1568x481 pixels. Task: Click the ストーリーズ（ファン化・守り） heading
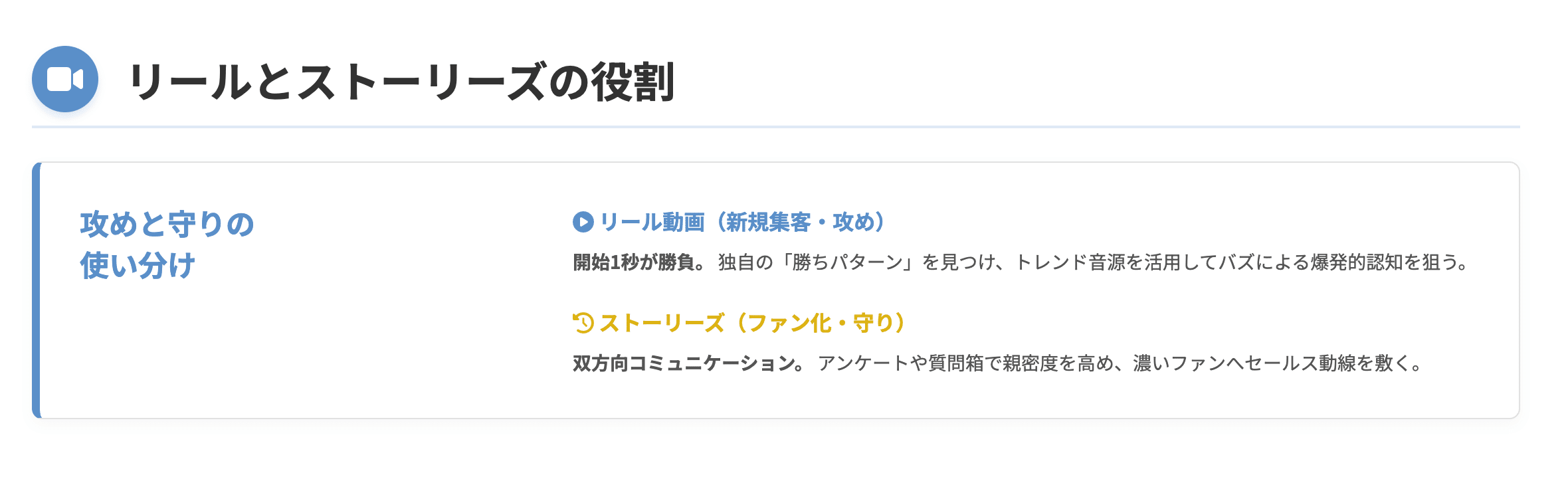[x=752, y=323]
